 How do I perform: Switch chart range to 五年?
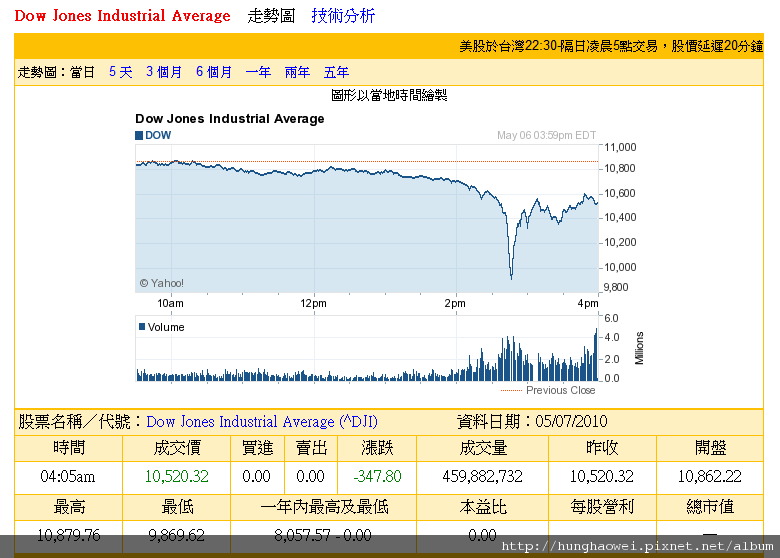(x=336, y=72)
